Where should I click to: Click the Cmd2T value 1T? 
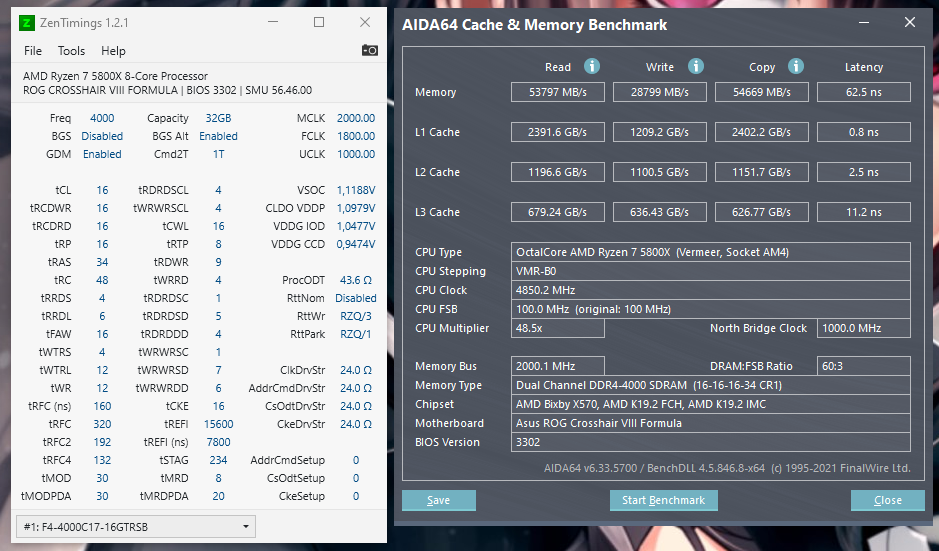218,154
